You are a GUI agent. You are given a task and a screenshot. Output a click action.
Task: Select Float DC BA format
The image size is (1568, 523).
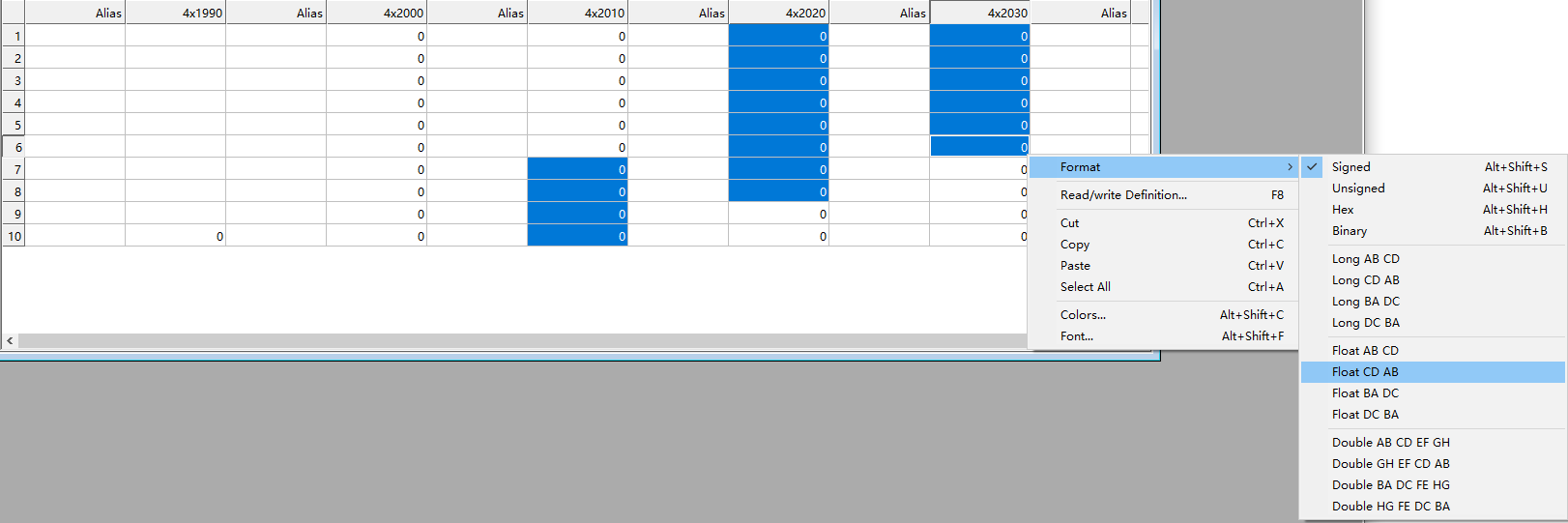point(1365,415)
